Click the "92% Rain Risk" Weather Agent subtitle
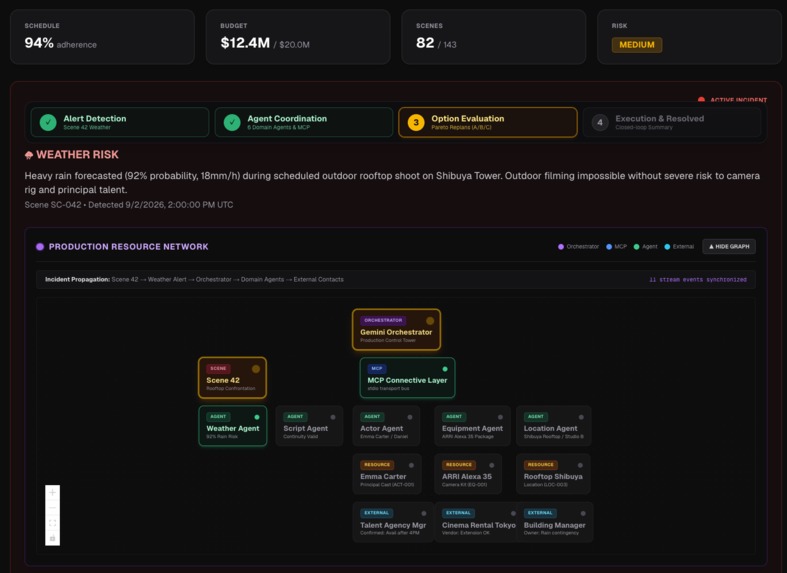This screenshot has height=573, width=787. (222, 437)
